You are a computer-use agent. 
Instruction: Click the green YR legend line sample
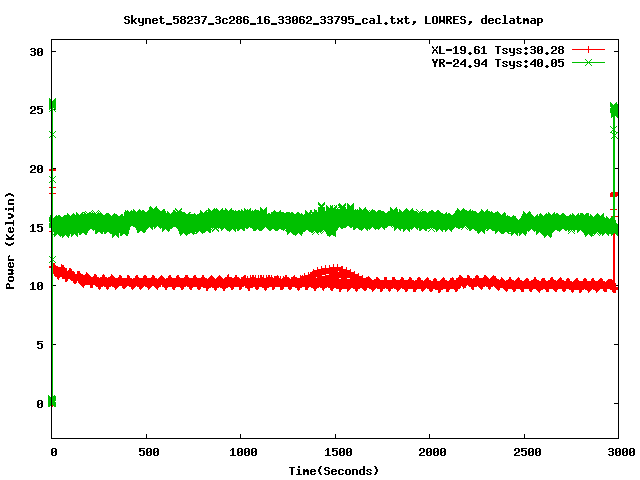click(x=588, y=62)
